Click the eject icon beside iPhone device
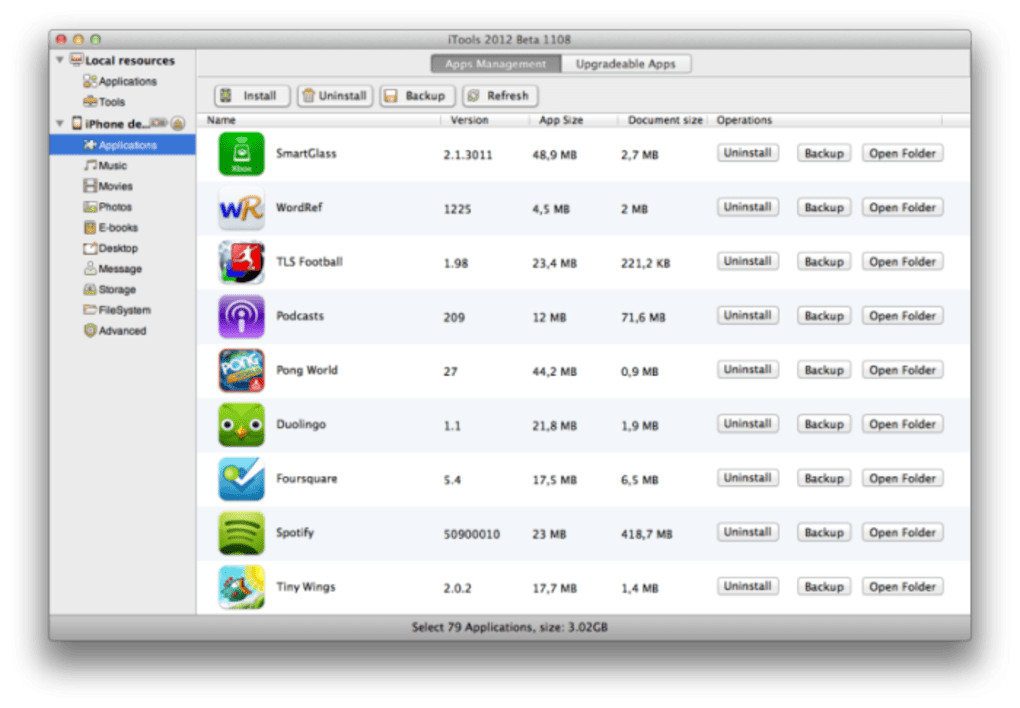Viewport: 1020px width, 708px height. click(178, 123)
